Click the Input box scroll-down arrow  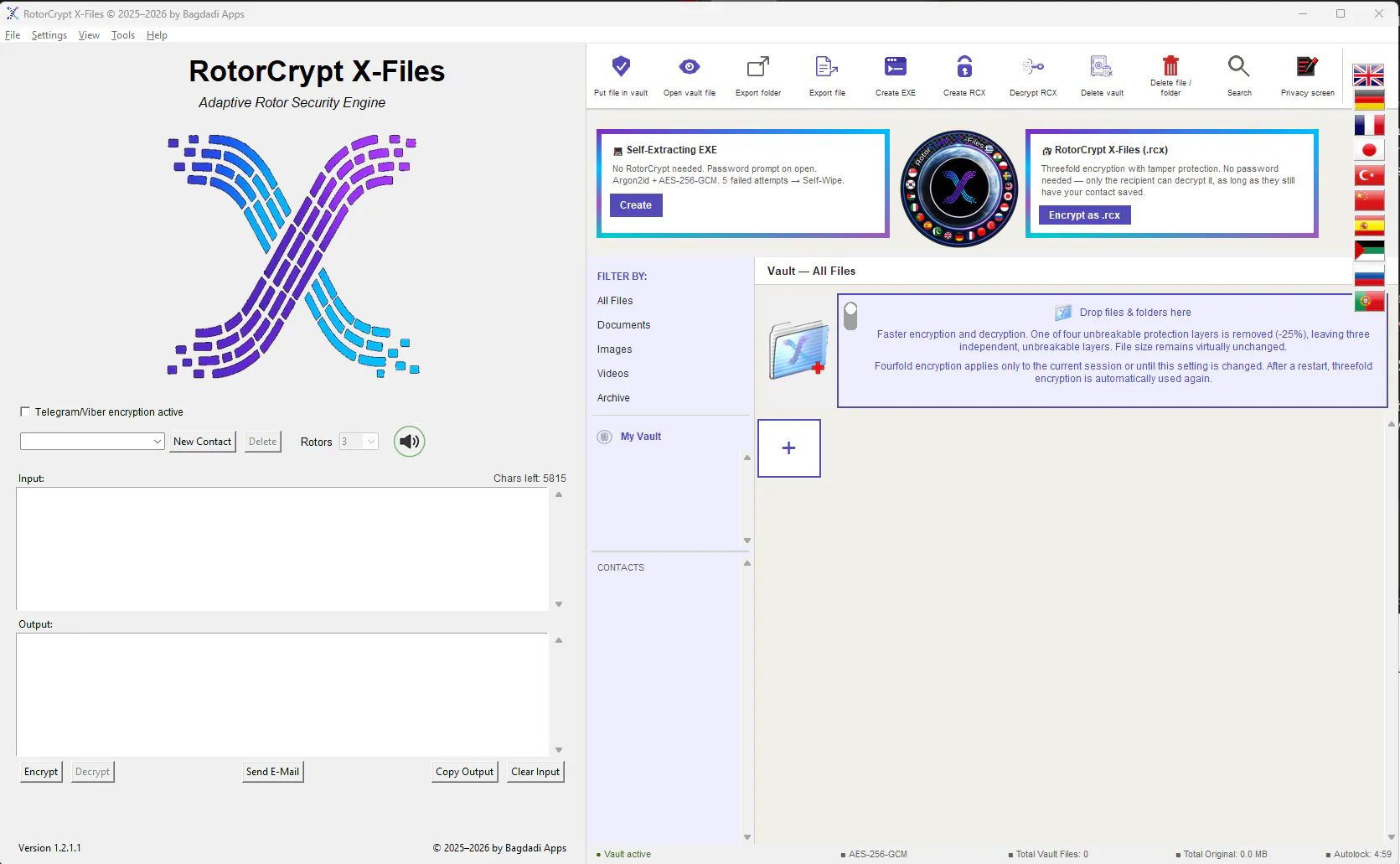(x=559, y=604)
